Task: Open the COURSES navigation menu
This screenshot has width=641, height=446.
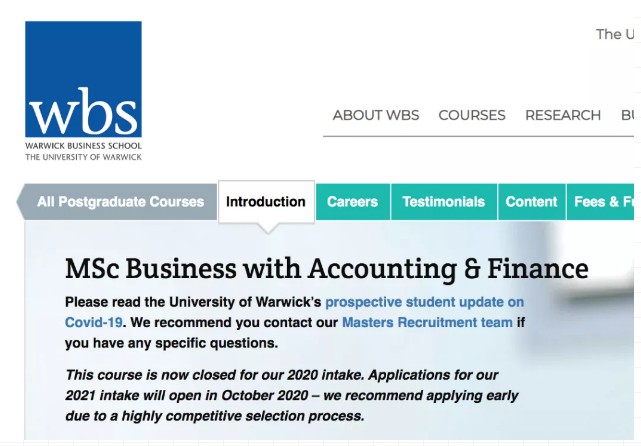Action: click(472, 115)
